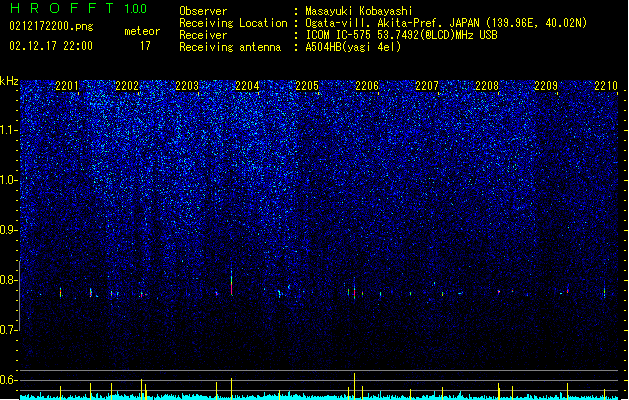
Task: Click receiving location Ogata-vill. Akita-Pref. JAPAN text
Action: tap(446, 23)
